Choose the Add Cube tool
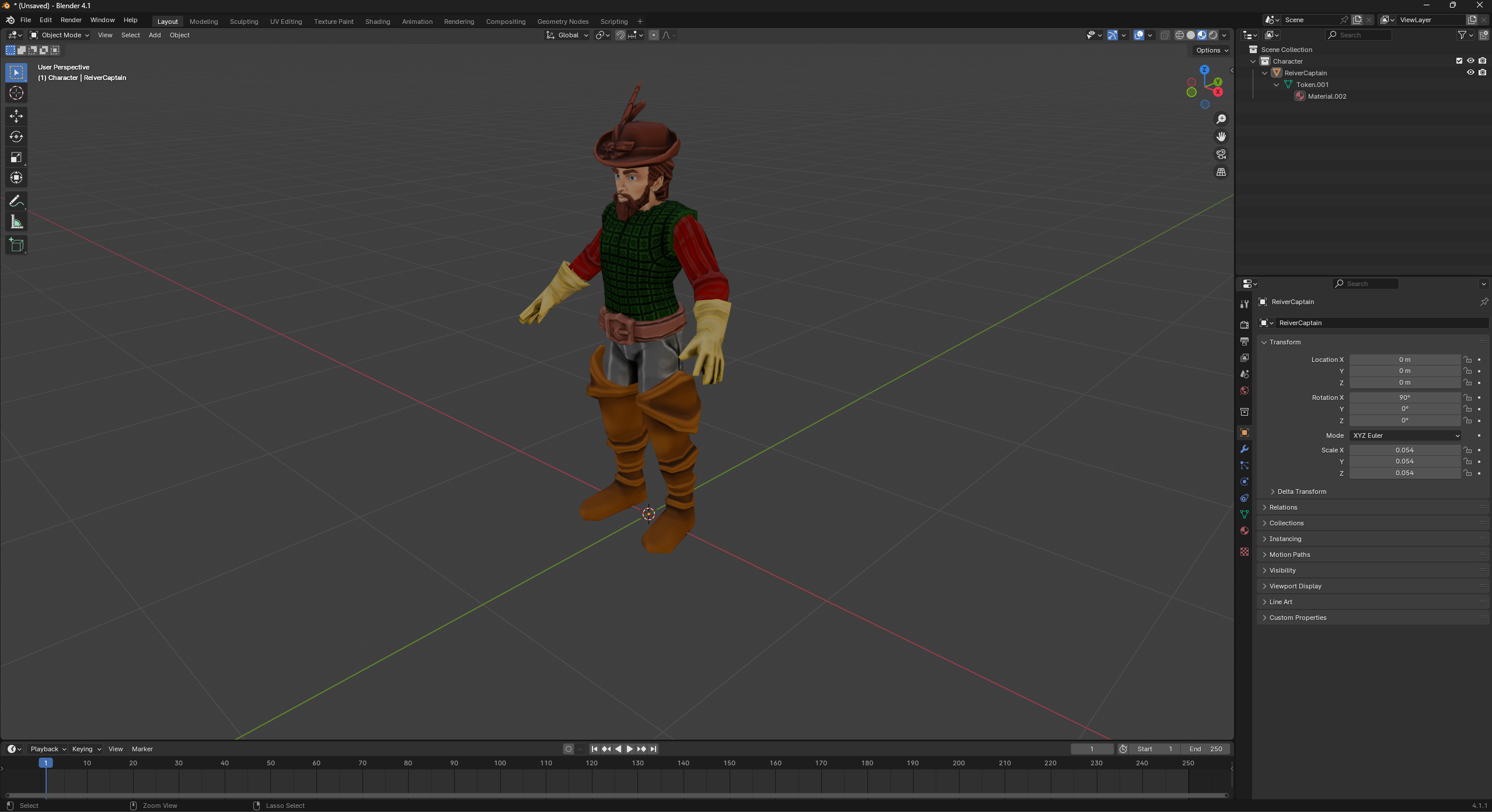The height and width of the screenshot is (812, 1492). pyautogui.click(x=16, y=245)
